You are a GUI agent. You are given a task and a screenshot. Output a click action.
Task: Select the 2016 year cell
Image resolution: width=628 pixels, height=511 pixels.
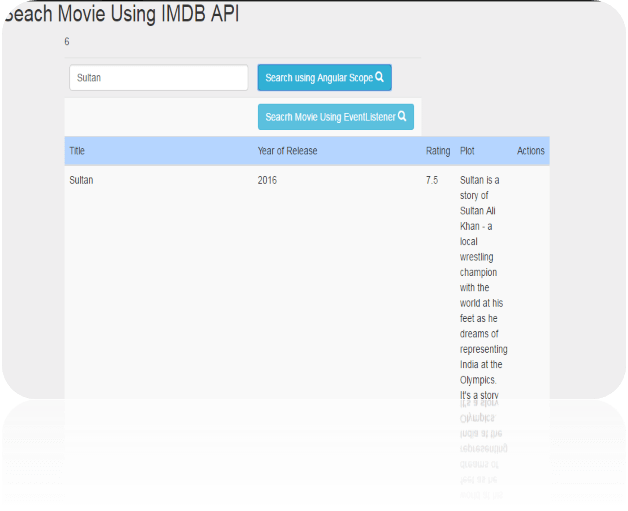coord(267,180)
